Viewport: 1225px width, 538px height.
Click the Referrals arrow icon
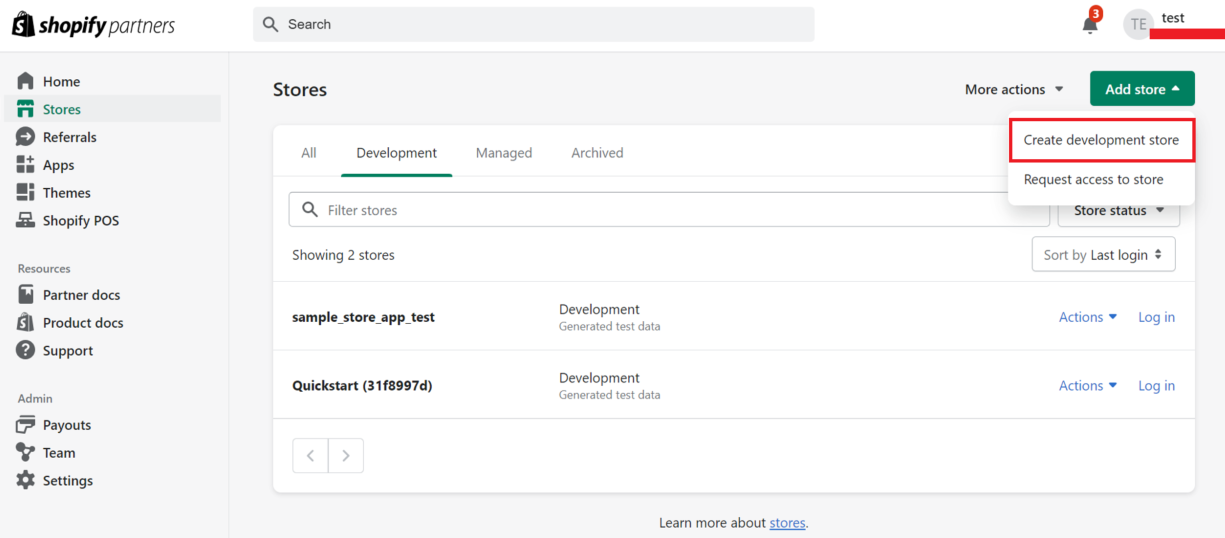pyautogui.click(x=25, y=137)
